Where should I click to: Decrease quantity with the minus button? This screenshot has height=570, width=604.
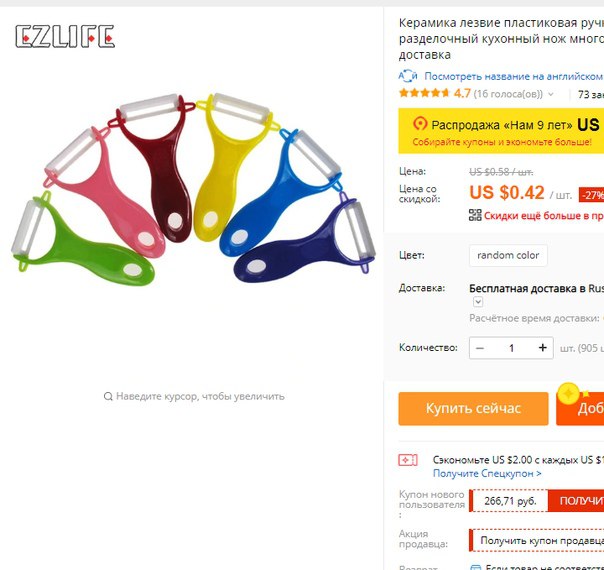pos(480,348)
